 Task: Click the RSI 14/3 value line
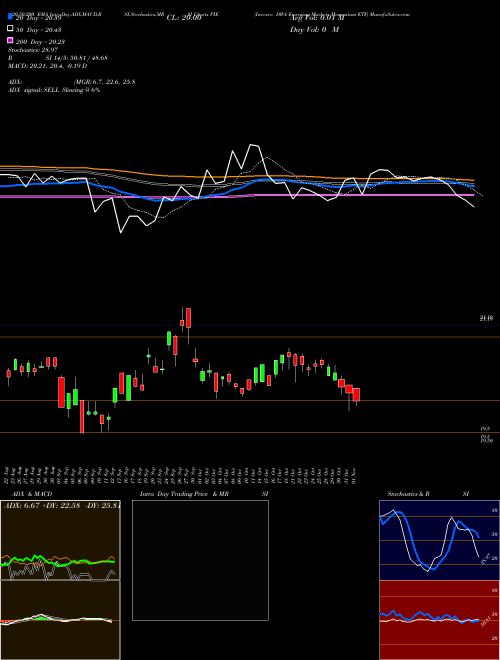(x=58, y=58)
